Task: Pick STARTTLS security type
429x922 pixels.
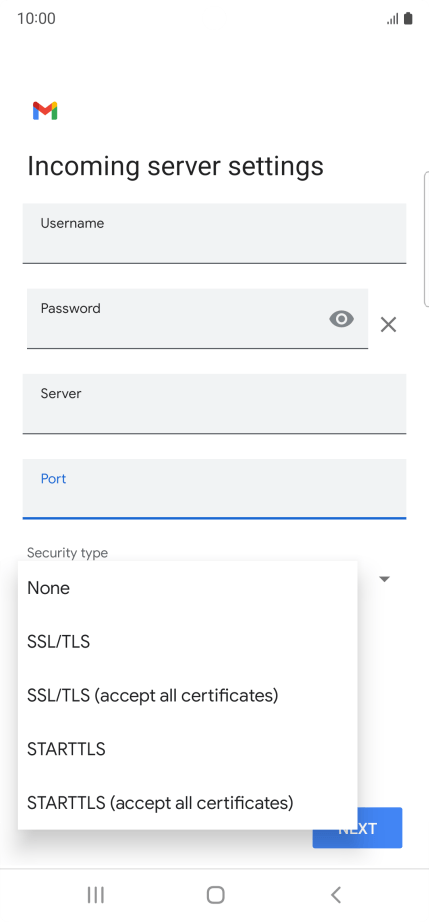Action: (x=187, y=749)
